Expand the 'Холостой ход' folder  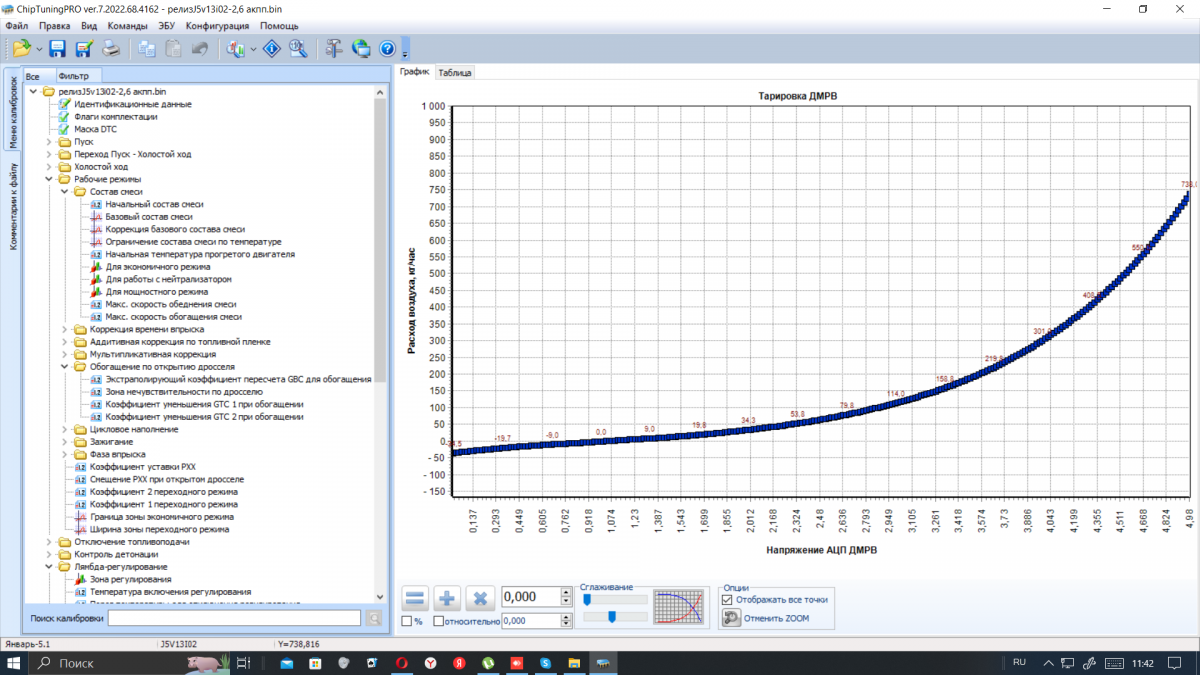[50, 167]
